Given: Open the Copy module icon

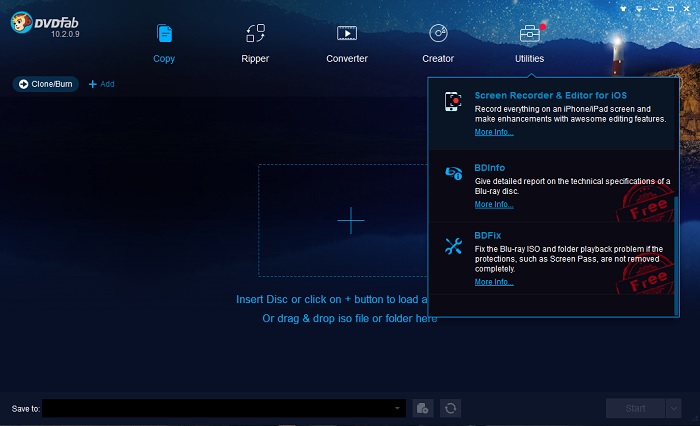Looking at the screenshot, I should [164, 33].
